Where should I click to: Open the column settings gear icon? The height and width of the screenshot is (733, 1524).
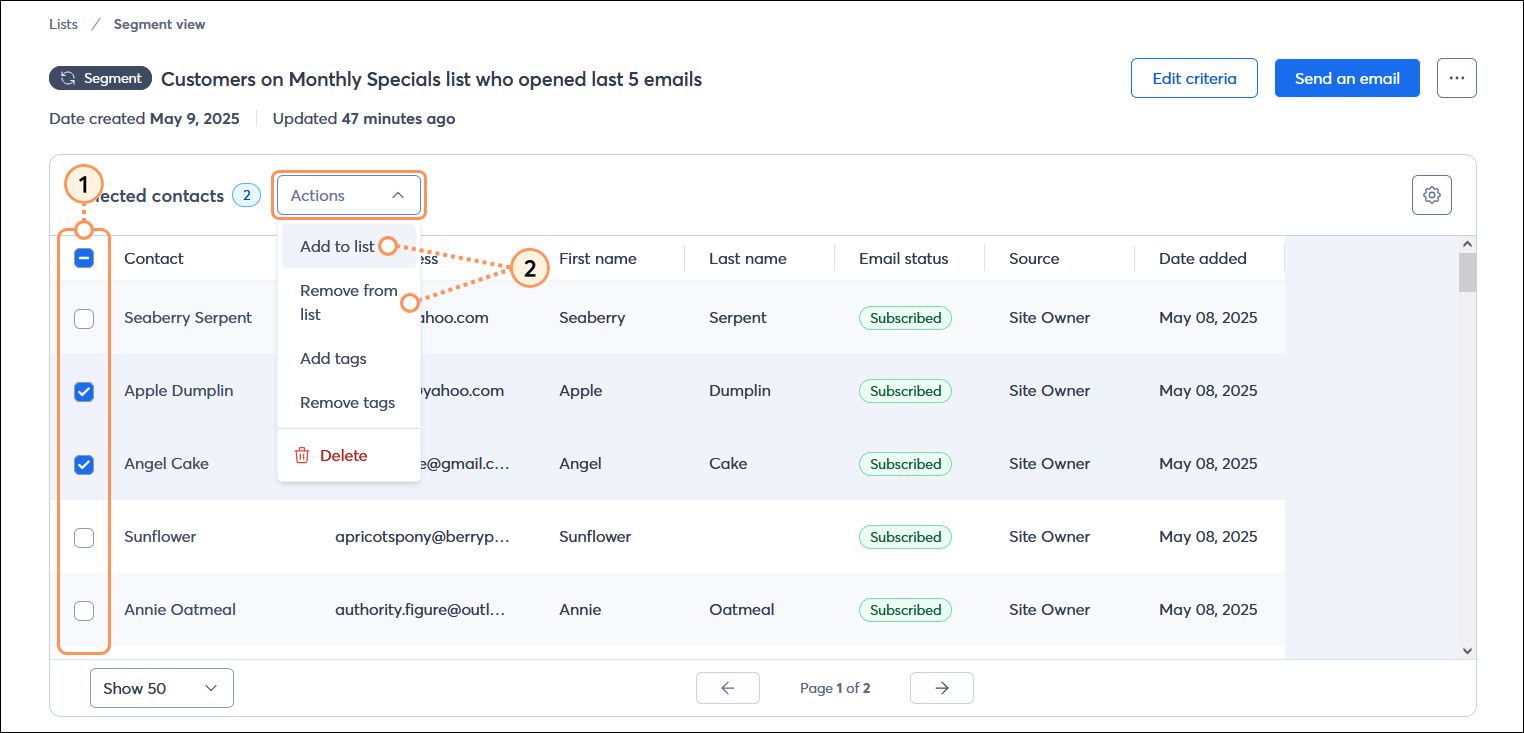[1431, 195]
